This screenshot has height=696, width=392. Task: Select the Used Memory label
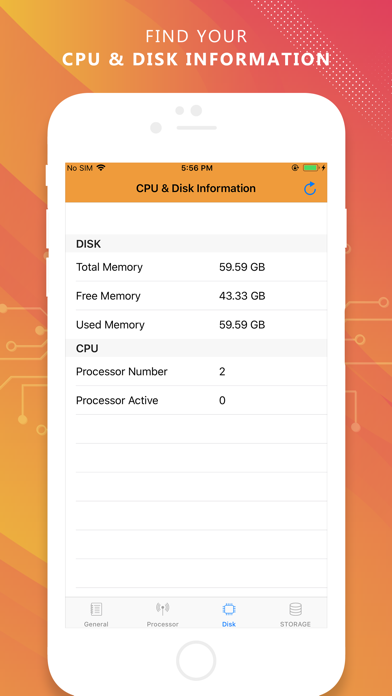110,325
